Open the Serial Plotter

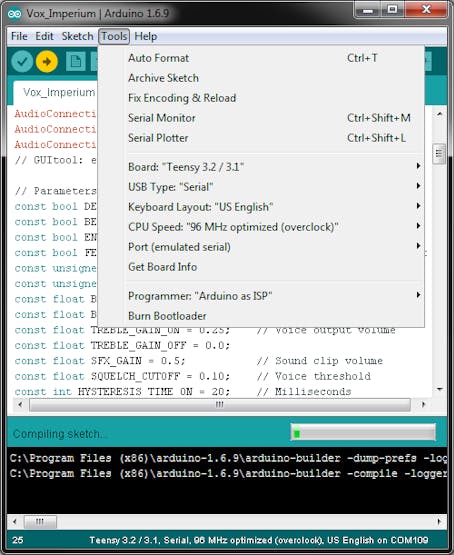(x=261, y=138)
